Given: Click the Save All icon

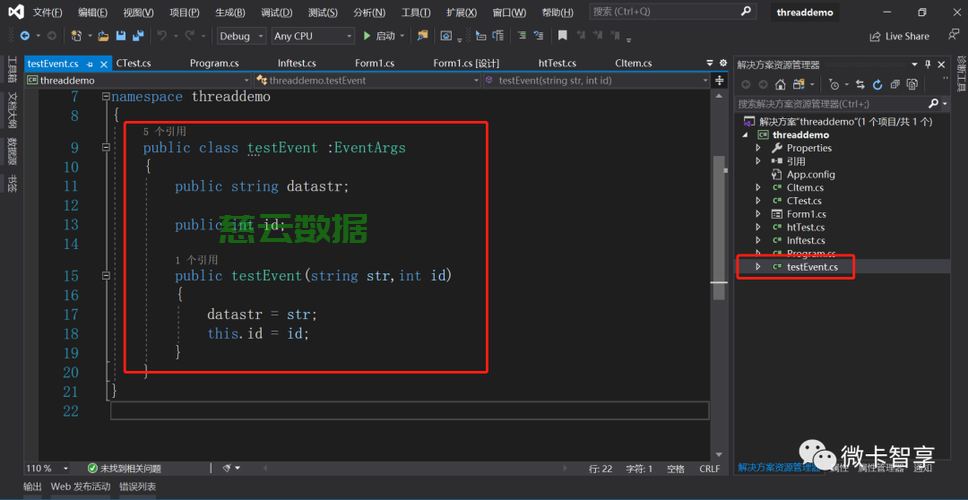Looking at the screenshot, I should [x=138, y=36].
